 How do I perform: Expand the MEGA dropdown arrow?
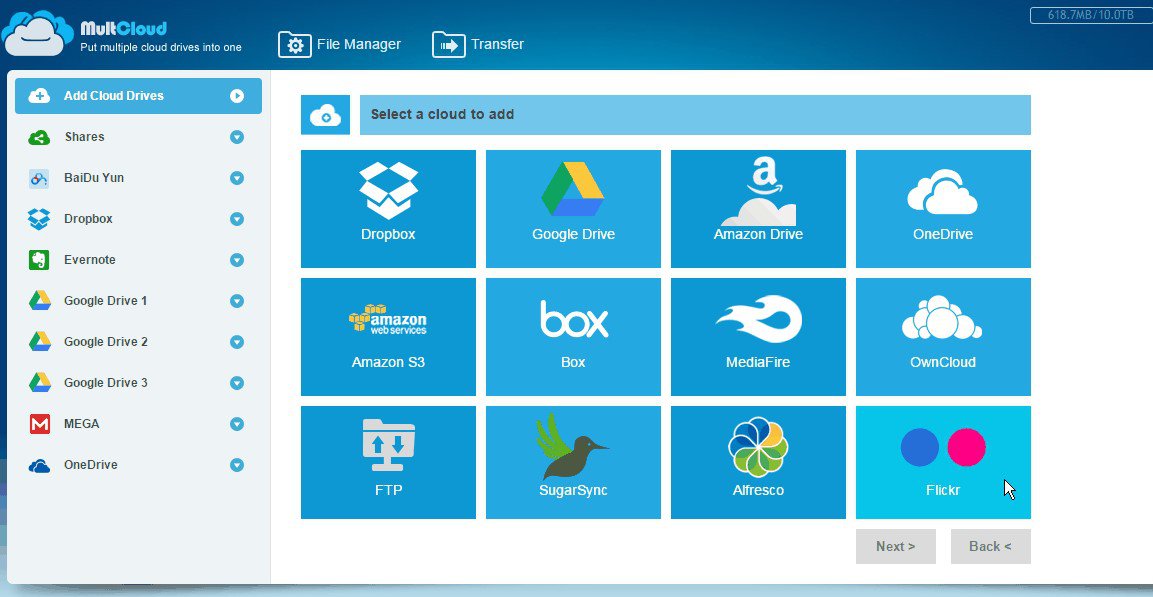tap(236, 424)
